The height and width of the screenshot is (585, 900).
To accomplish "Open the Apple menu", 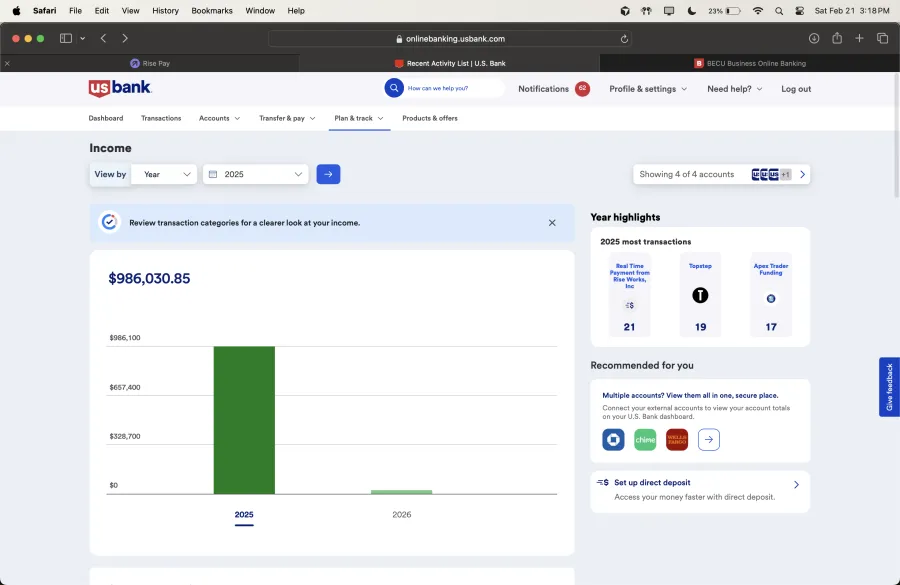I will (x=16, y=11).
